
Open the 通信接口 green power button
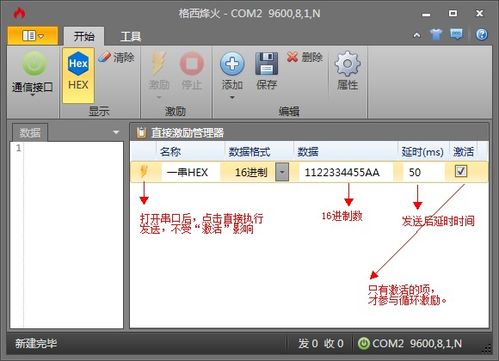point(34,63)
